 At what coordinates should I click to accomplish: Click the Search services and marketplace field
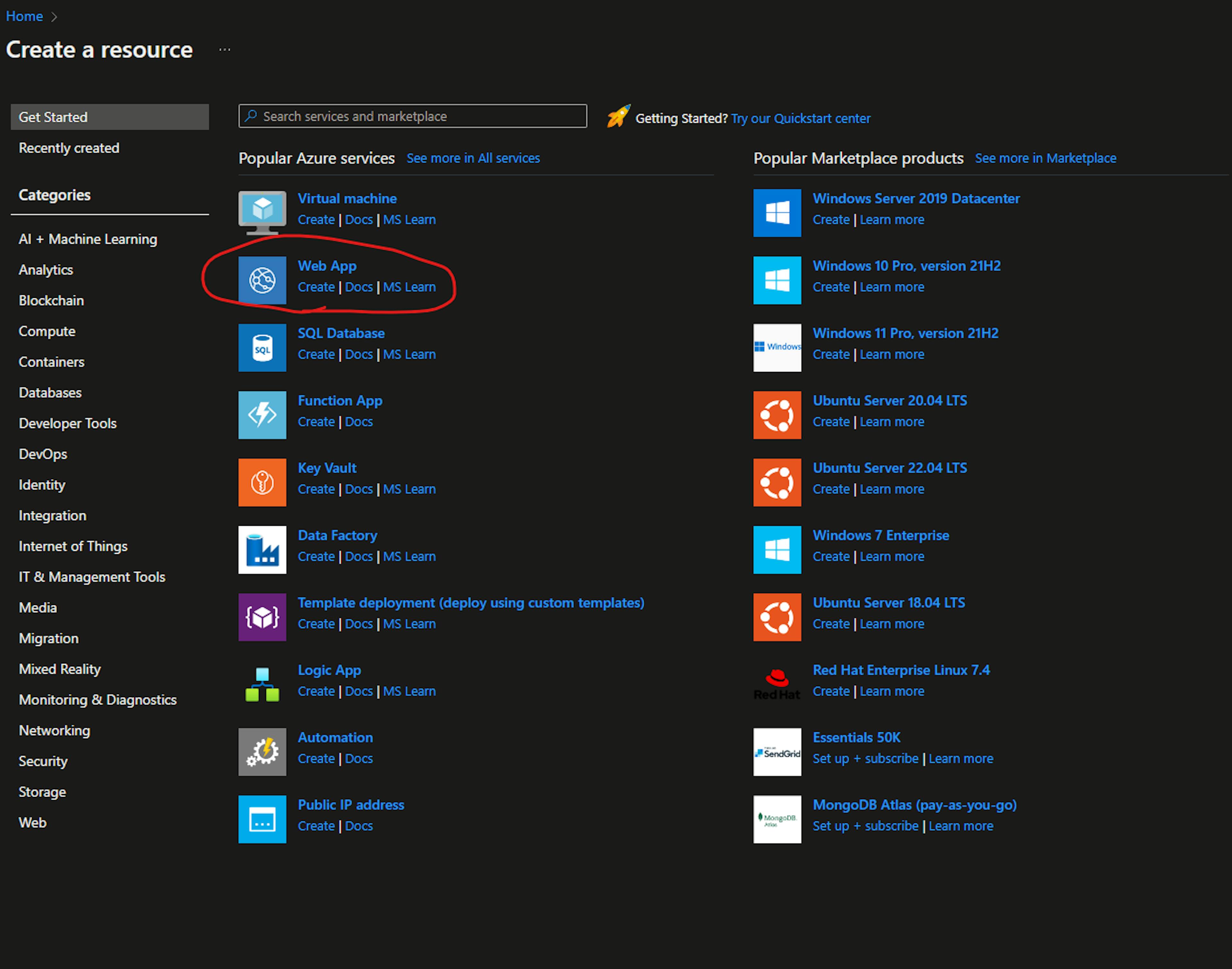point(413,116)
